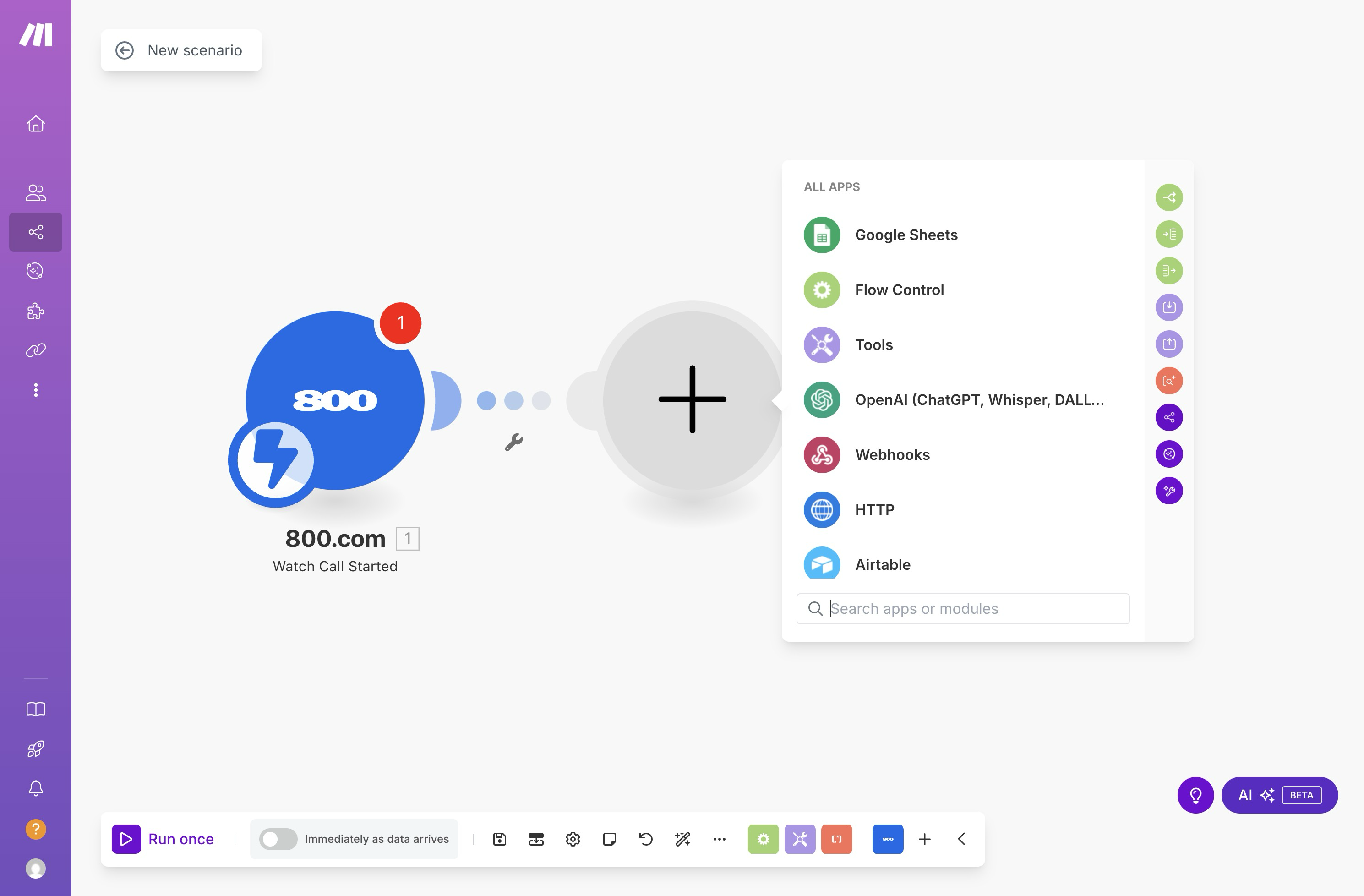Screen dimensions: 1364x896
Task: Click Run once button
Action: tap(163, 839)
